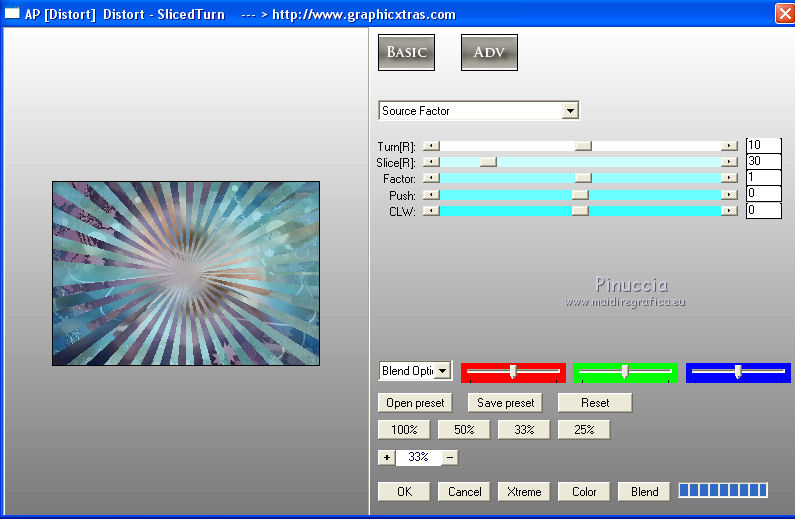Image resolution: width=795 pixels, height=519 pixels.
Task: Click the blue channel slider
Action: tap(738, 373)
